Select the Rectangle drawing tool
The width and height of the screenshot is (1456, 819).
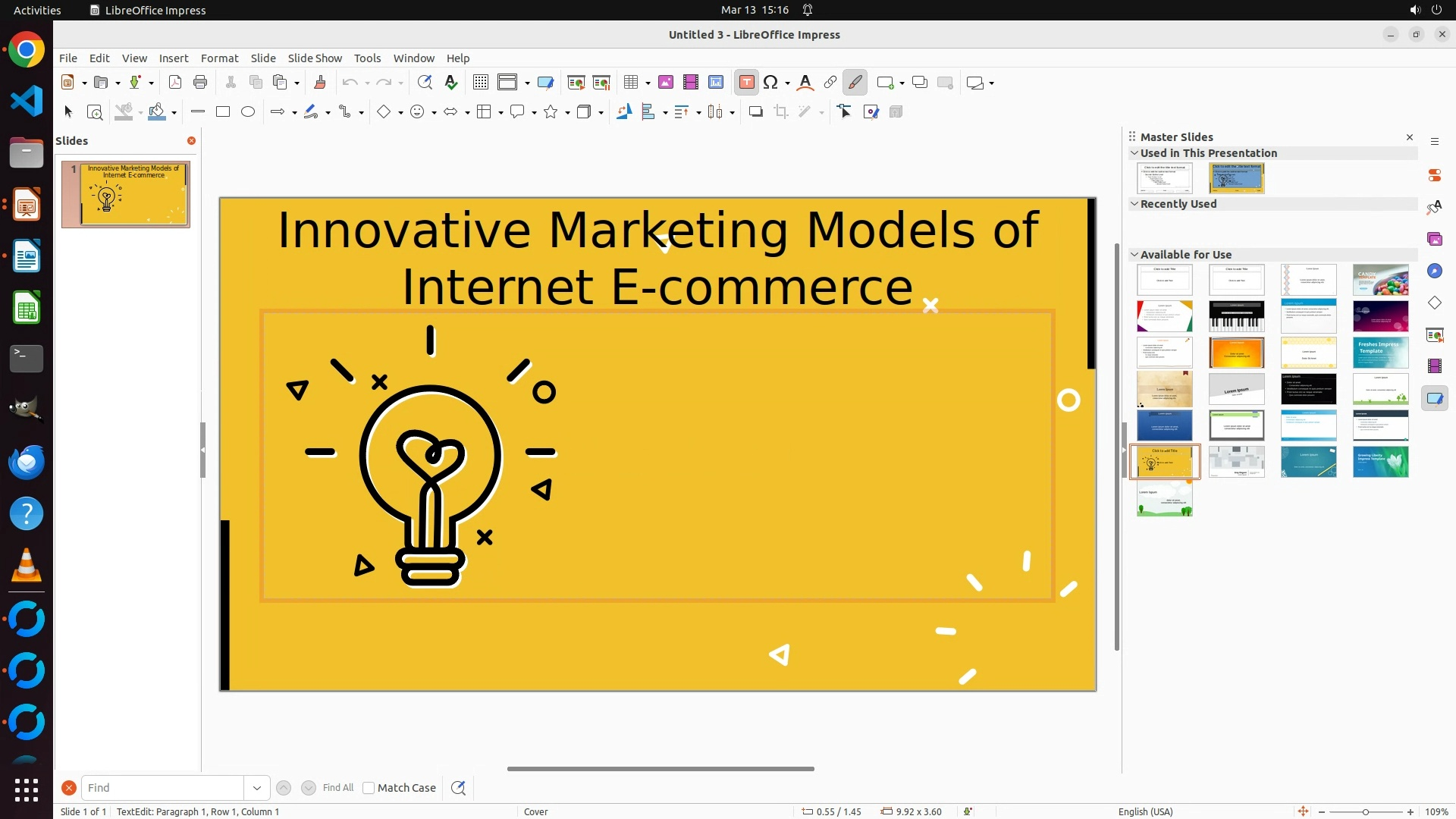point(223,112)
